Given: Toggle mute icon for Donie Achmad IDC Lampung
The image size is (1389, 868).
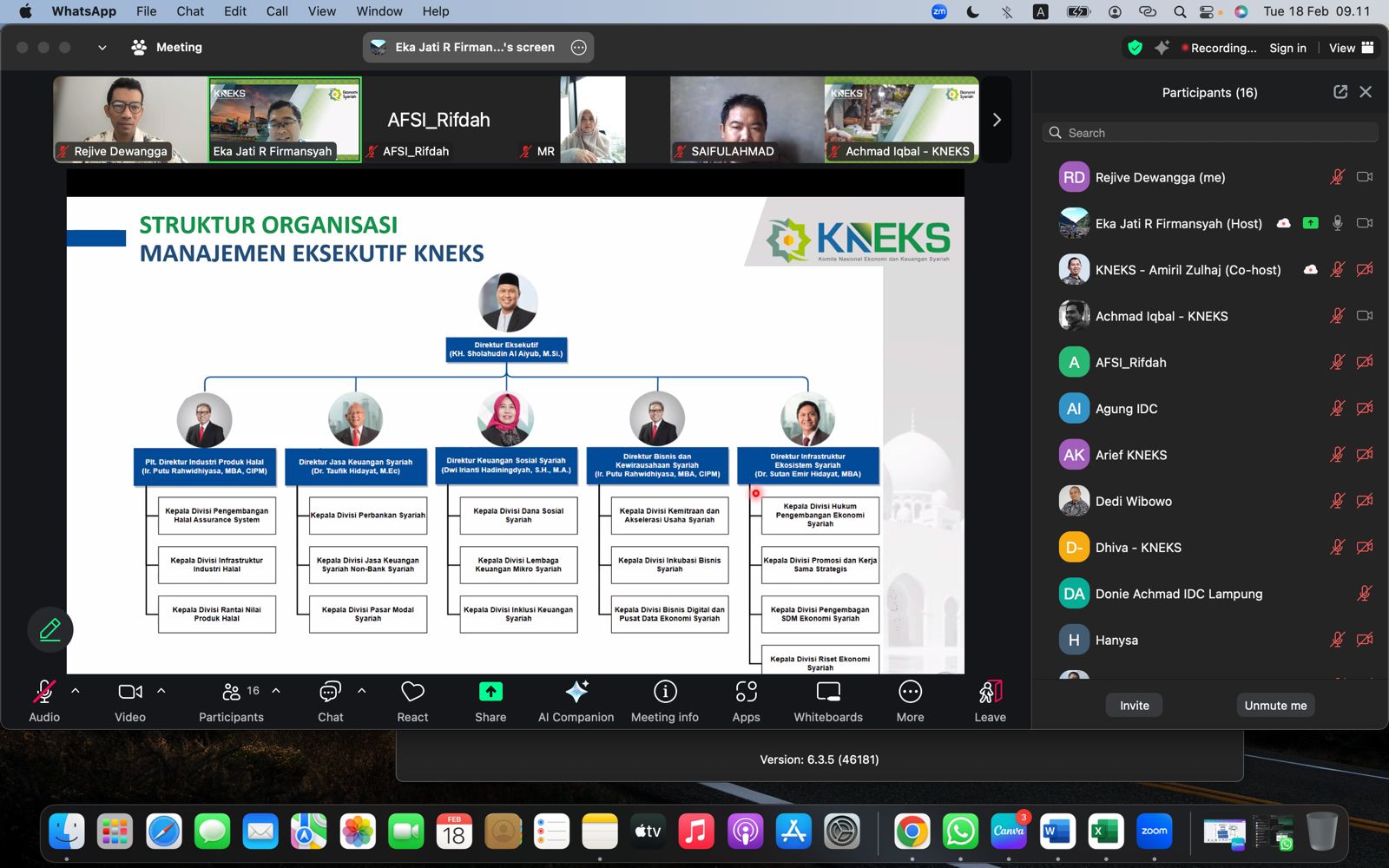Looking at the screenshot, I should pyautogui.click(x=1365, y=594).
